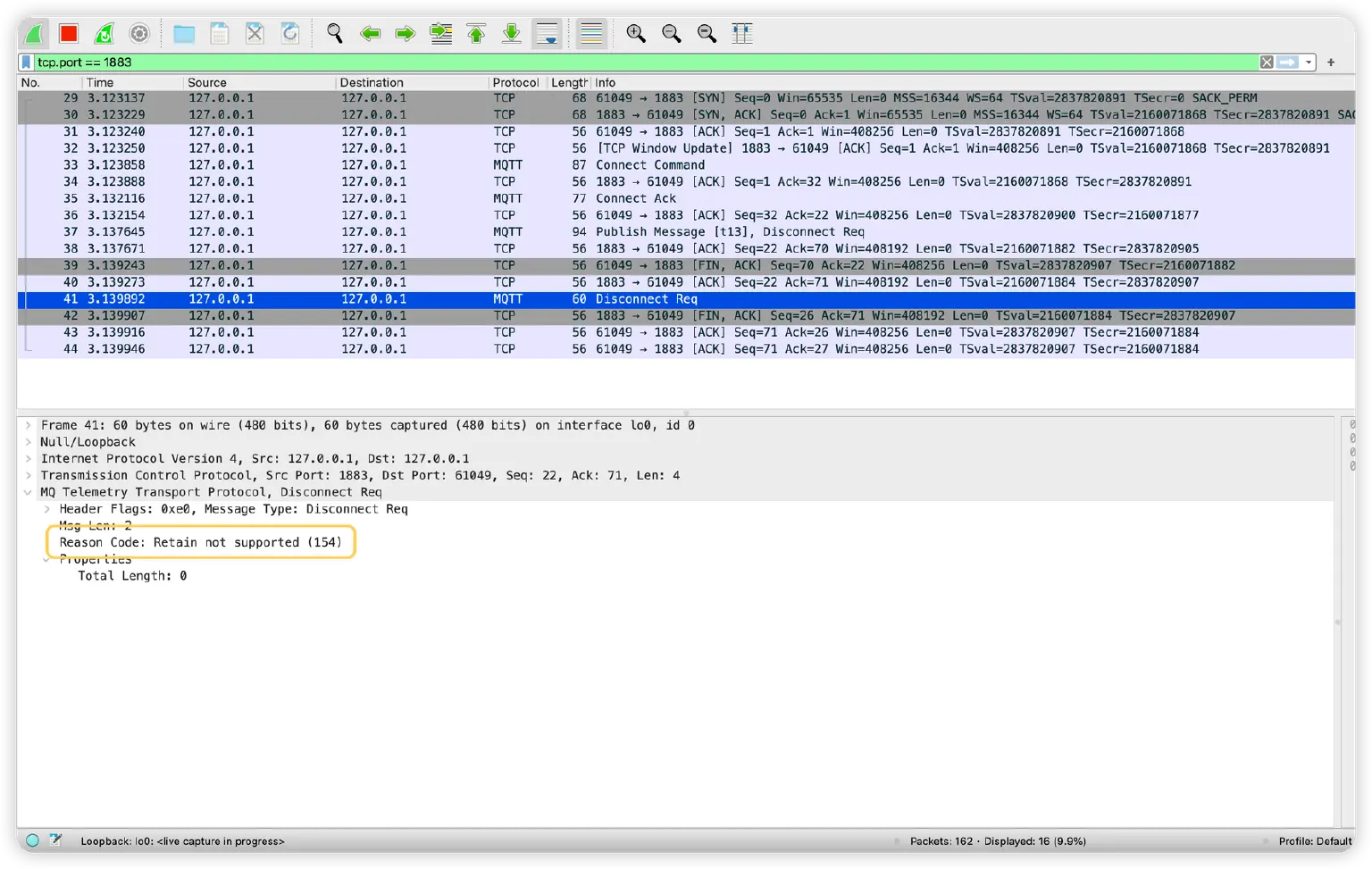Zoom in on the packet list text
This screenshot has height=869, width=1372.
(636, 33)
